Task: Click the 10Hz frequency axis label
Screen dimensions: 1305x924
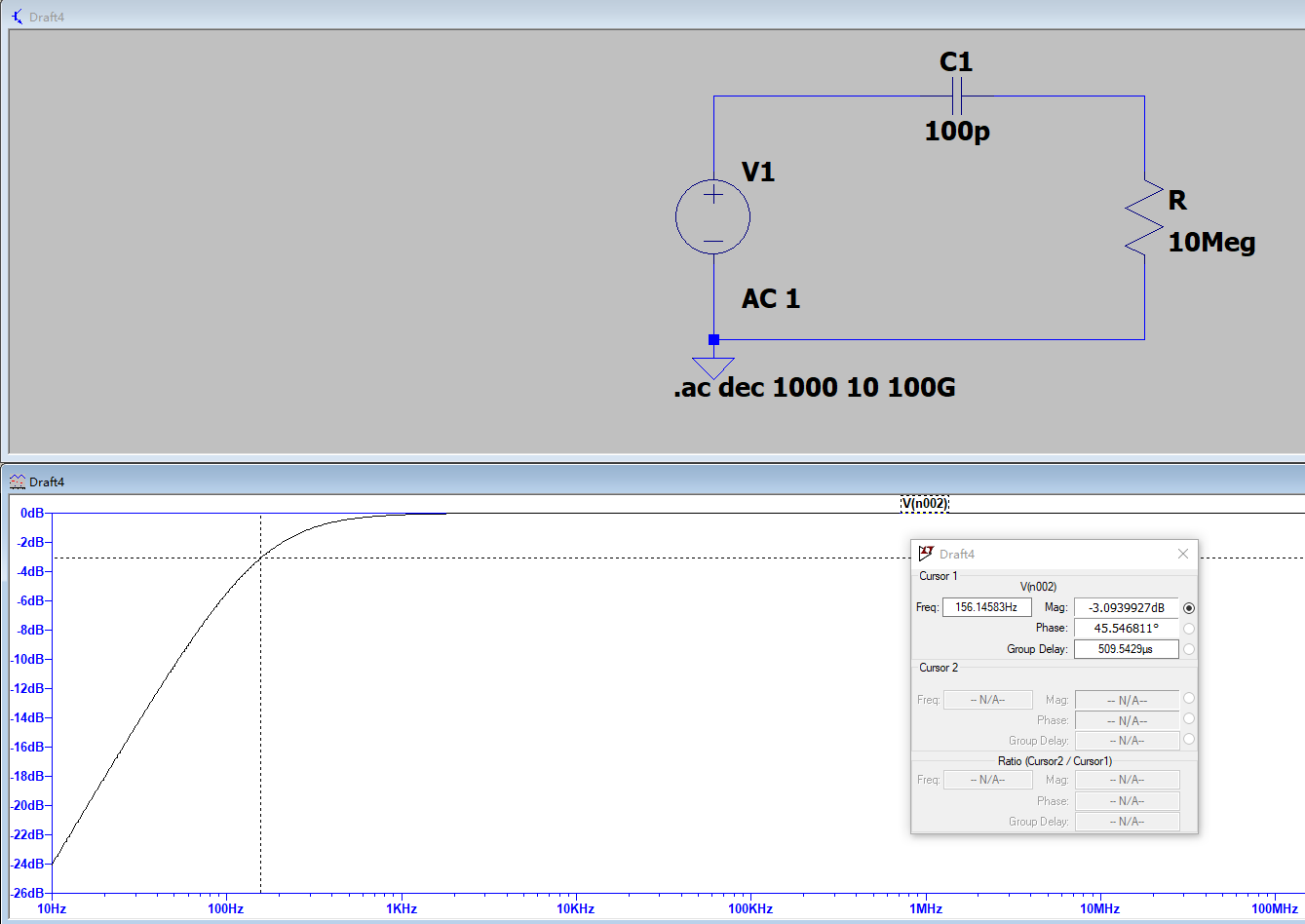Action: (51, 908)
